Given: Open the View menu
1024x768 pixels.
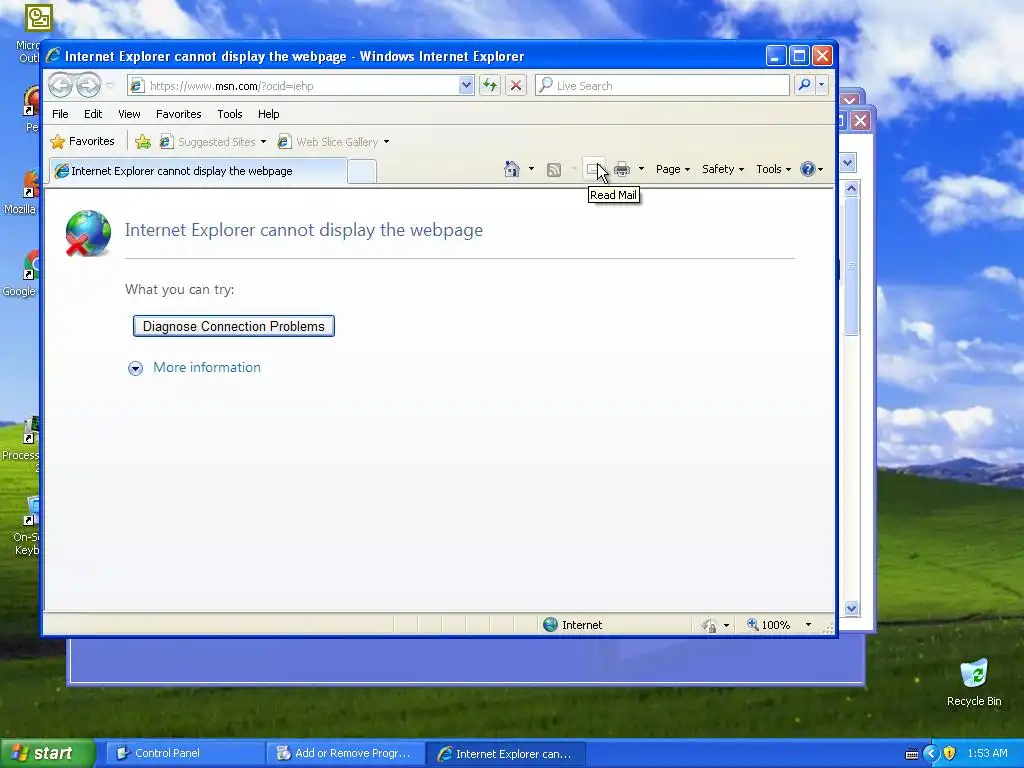Looking at the screenshot, I should click(129, 114).
